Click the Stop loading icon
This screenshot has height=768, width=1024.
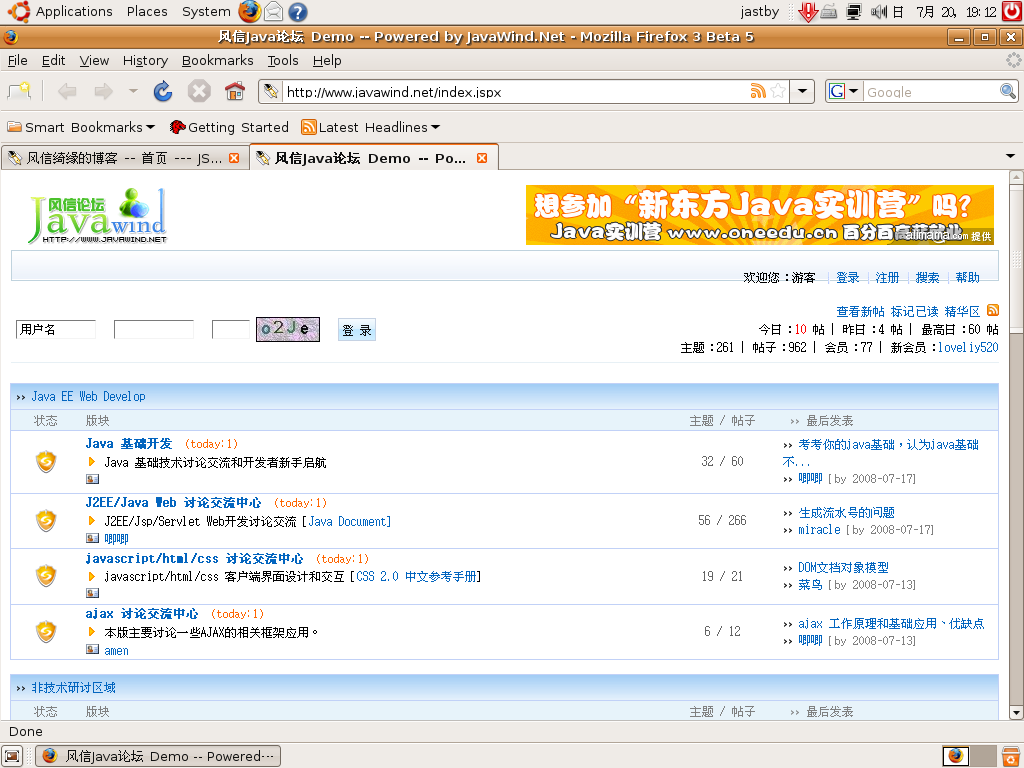point(199,92)
